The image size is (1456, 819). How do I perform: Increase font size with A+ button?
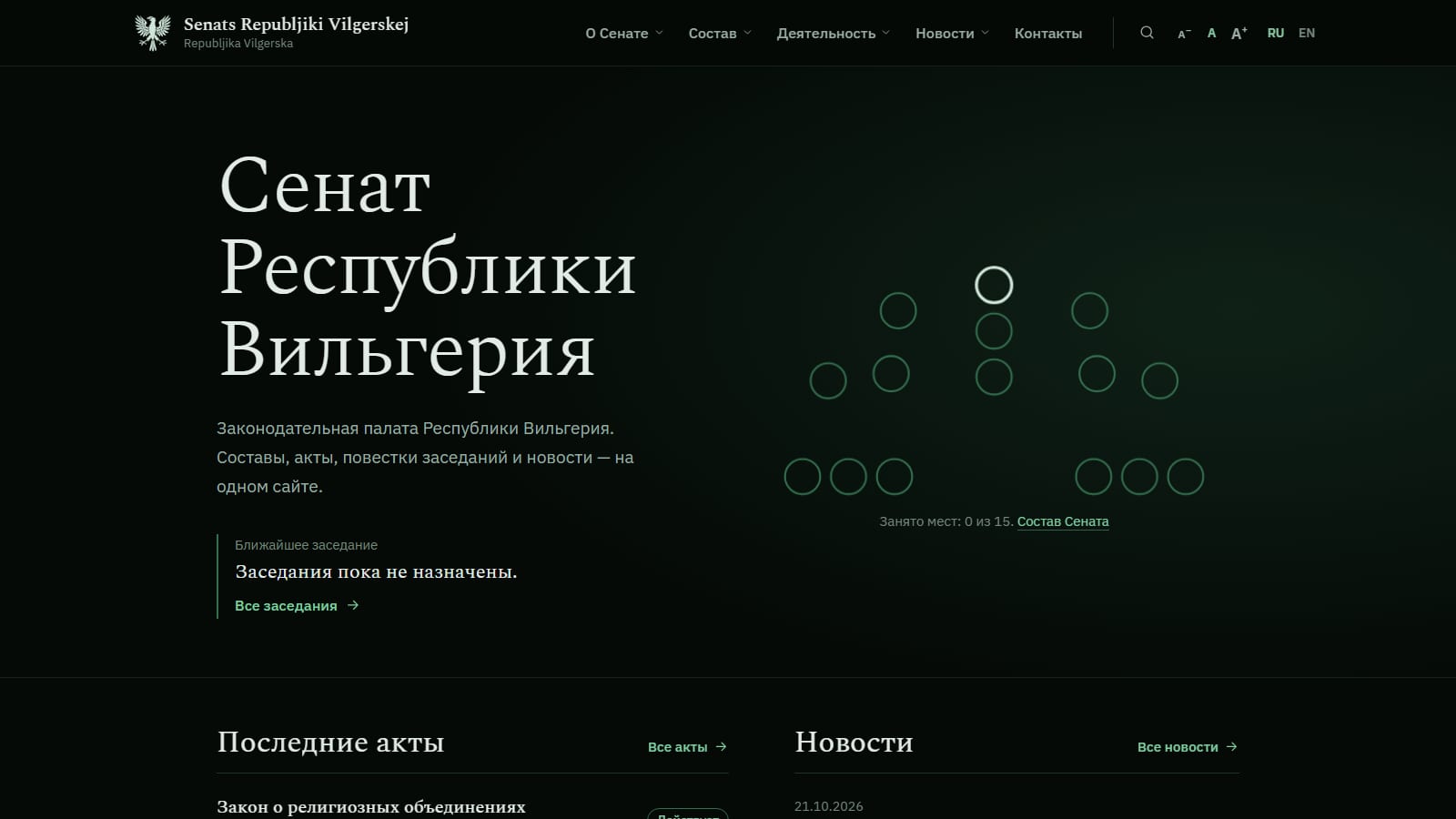point(1239,33)
